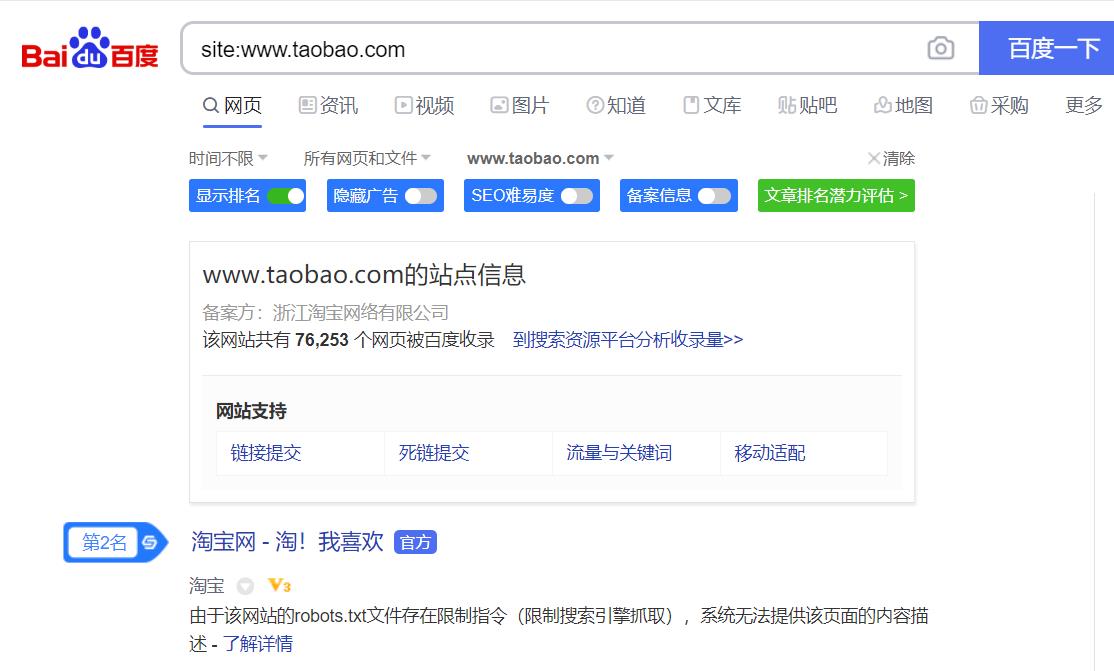The height and width of the screenshot is (671, 1114).
Task: Enable the 备案信息 switch
Action: 714,196
